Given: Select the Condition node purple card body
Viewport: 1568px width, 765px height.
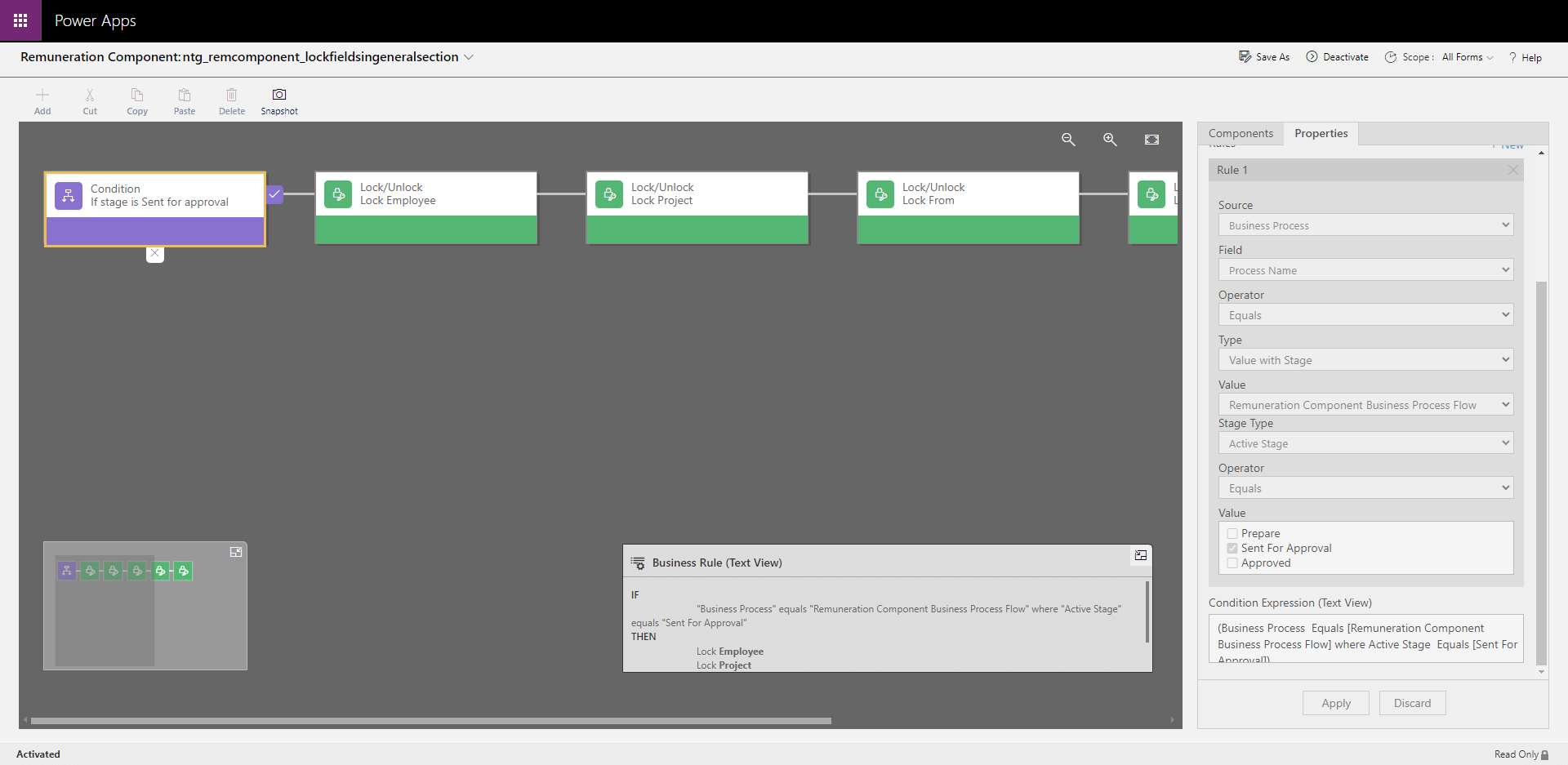Looking at the screenshot, I should pyautogui.click(x=155, y=231).
